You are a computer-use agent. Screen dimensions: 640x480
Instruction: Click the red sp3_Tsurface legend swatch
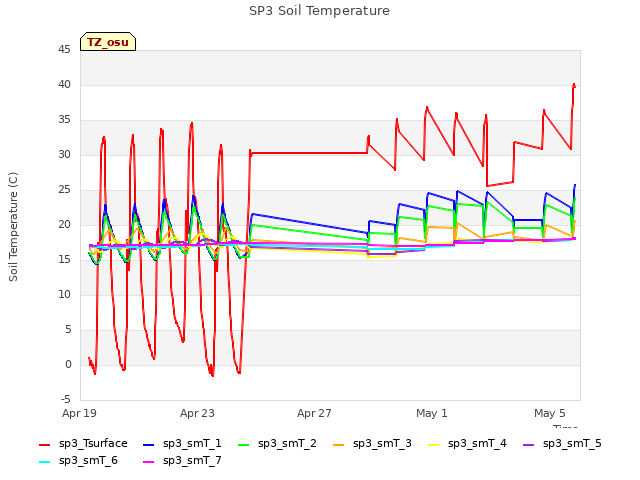pyautogui.click(x=44, y=444)
